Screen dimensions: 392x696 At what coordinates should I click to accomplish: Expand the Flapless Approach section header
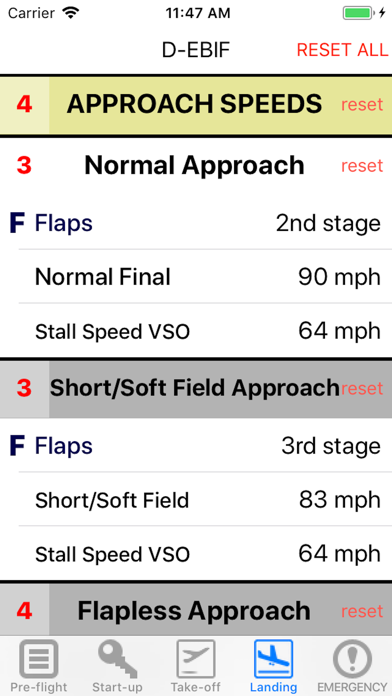[196, 611]
